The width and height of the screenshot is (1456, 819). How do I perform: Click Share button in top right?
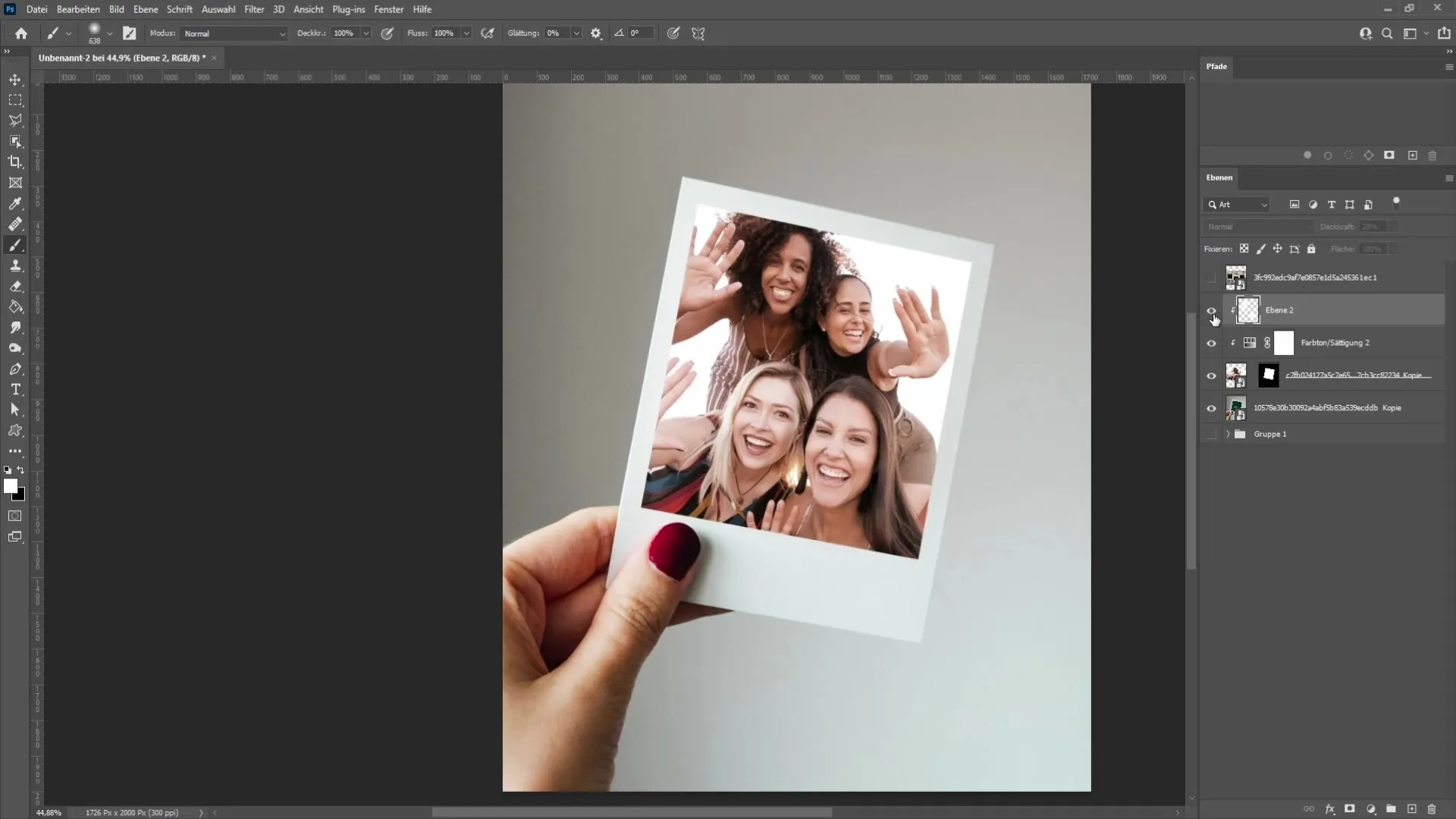click(1444, 33)
